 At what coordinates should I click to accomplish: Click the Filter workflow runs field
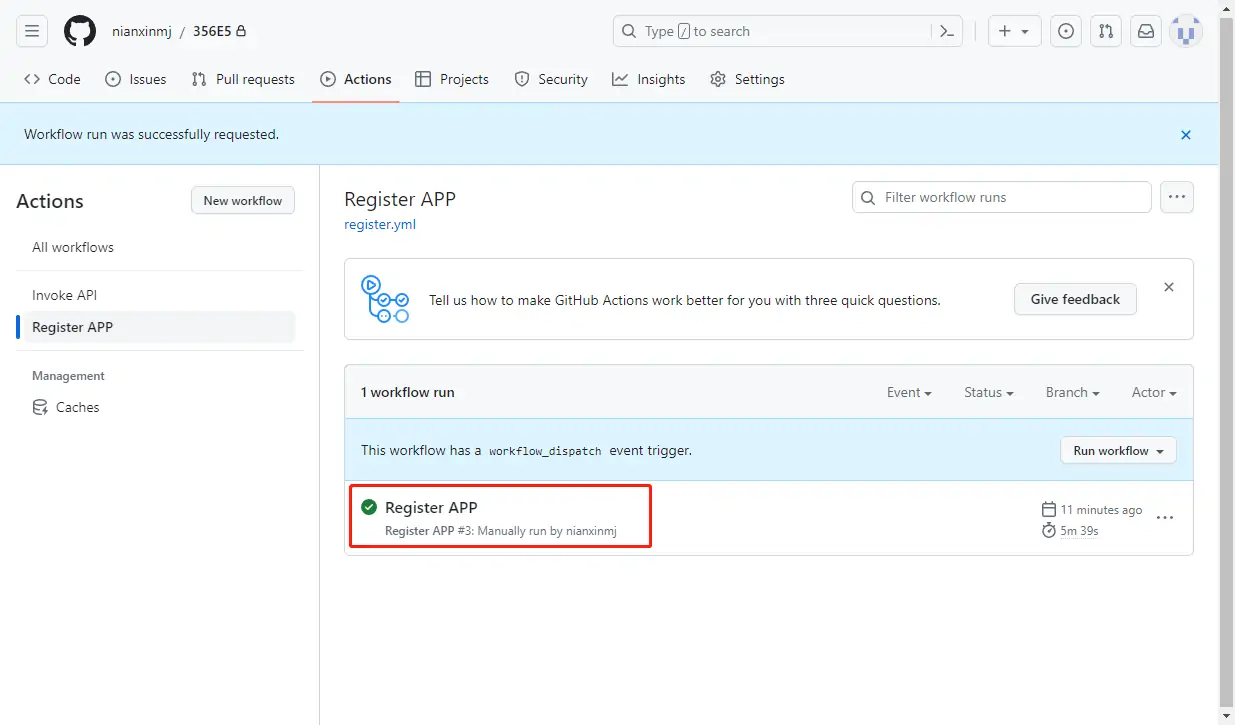(1001, 197)
